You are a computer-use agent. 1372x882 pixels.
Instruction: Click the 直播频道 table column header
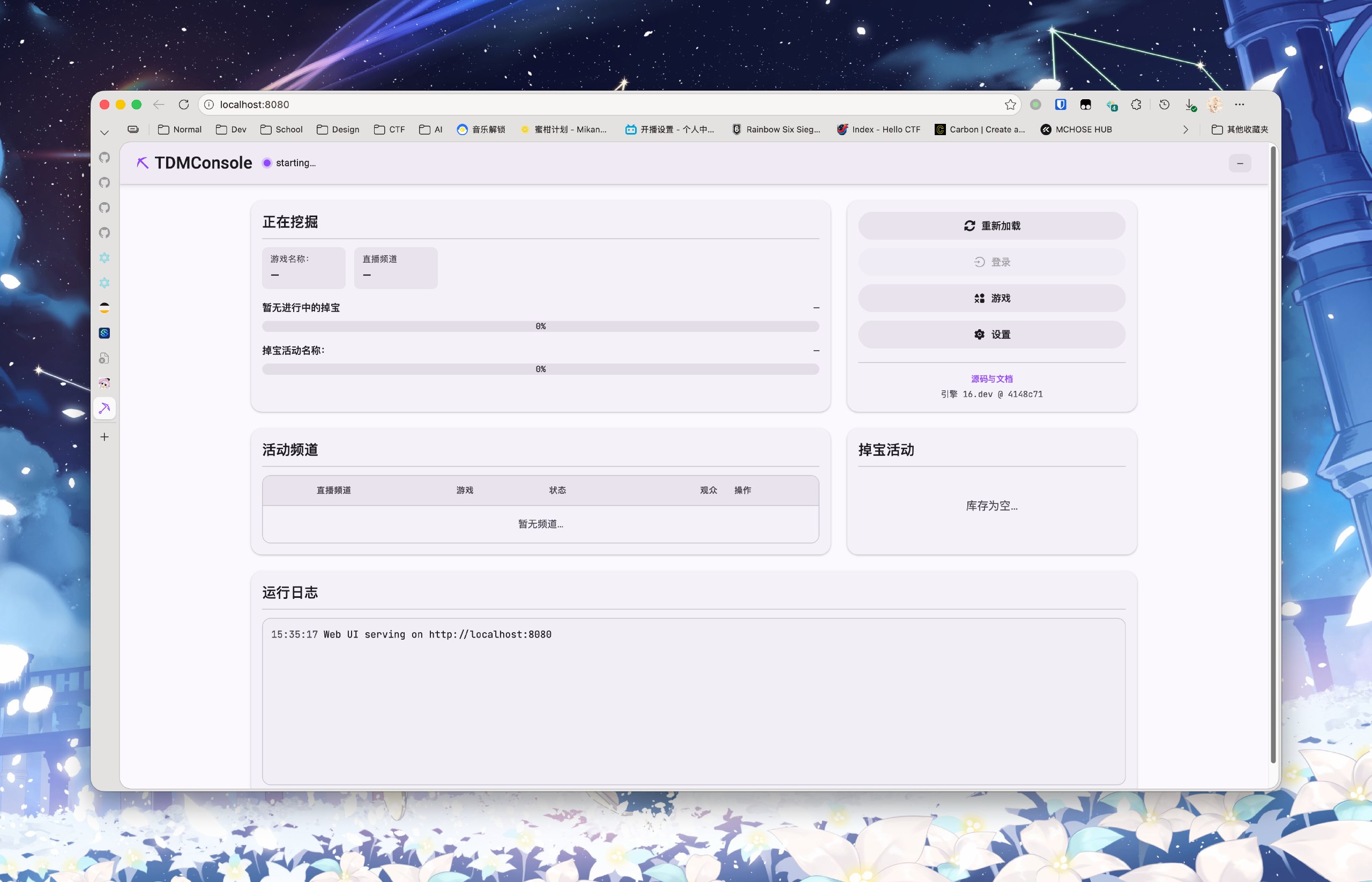click(334, 490)
